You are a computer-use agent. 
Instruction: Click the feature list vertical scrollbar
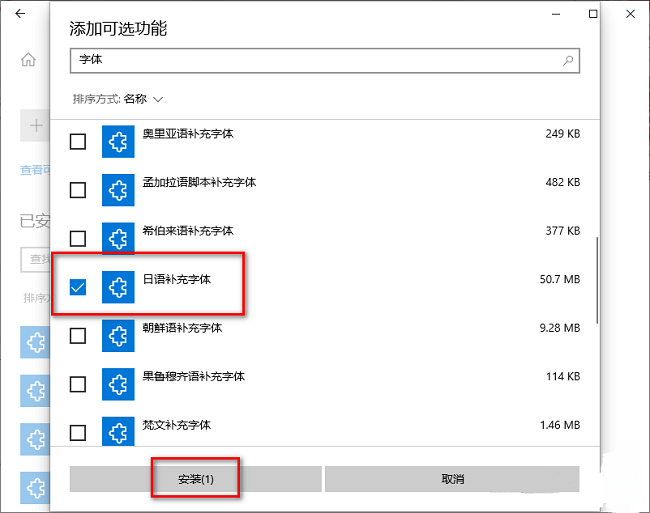597,280
